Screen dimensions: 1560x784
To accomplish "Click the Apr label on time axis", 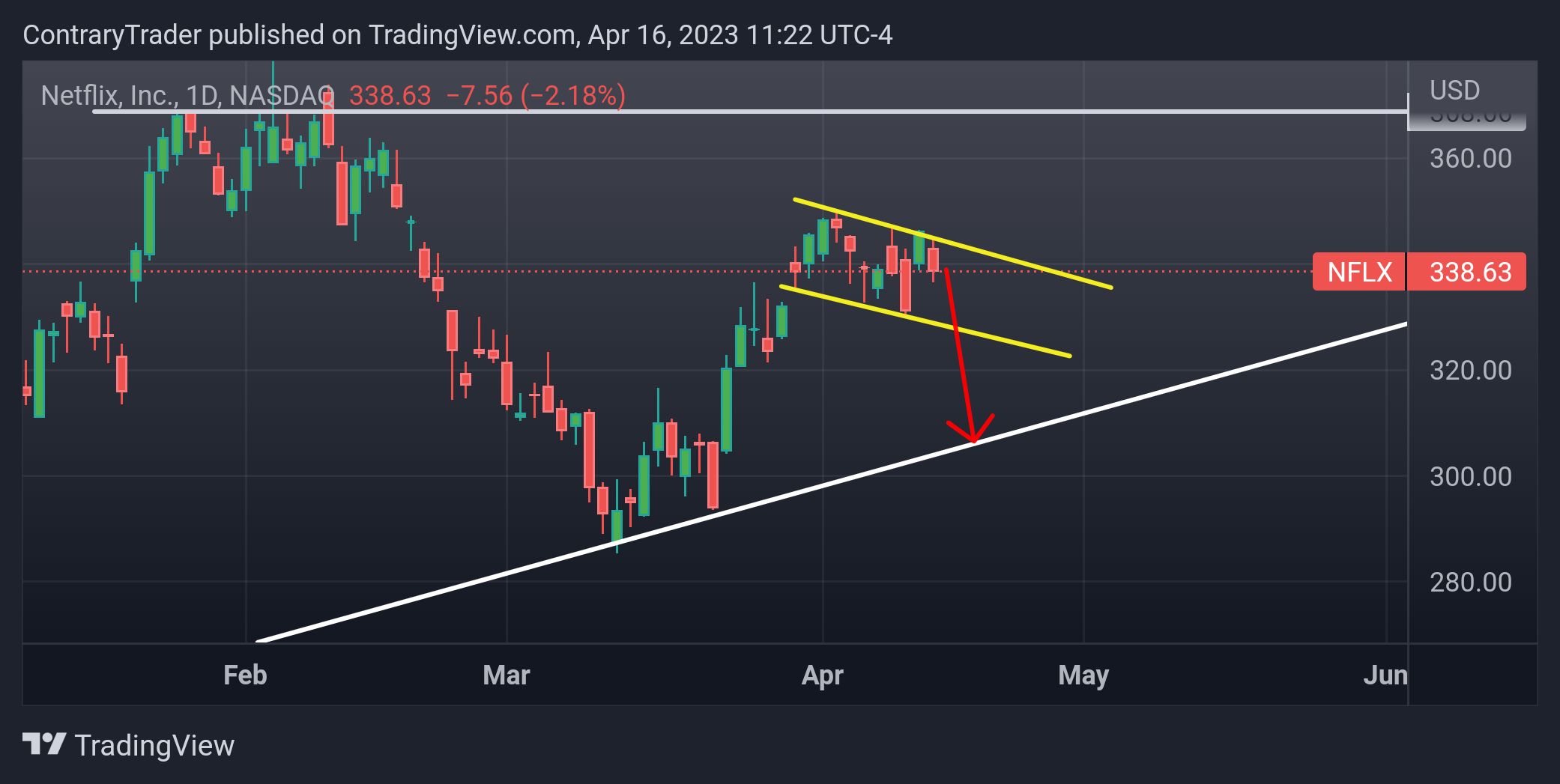I will pos(823,675).
